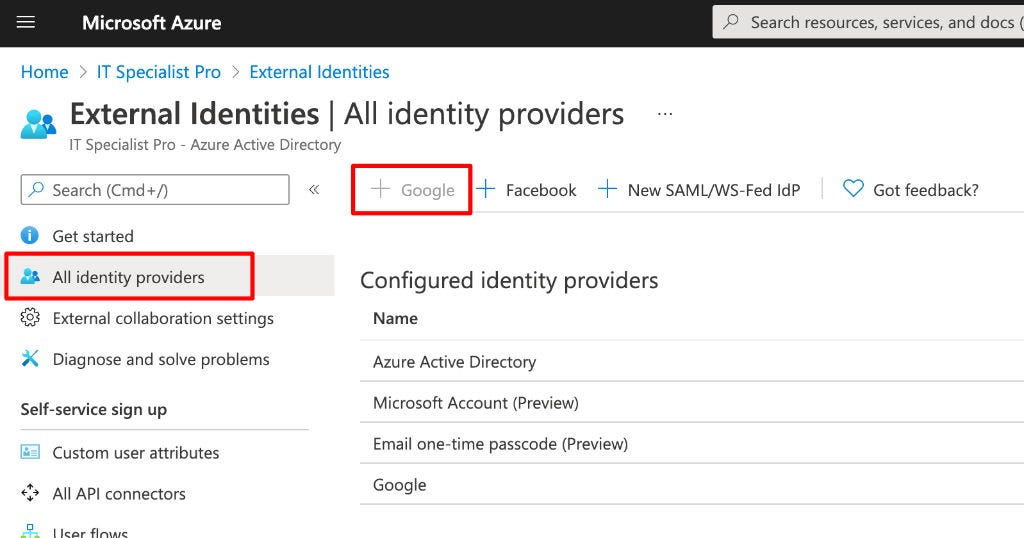The height and width of the screenshot is (538, 1024).
Task: Collapse the sidebar with double chevron
Action: [314, 189]
